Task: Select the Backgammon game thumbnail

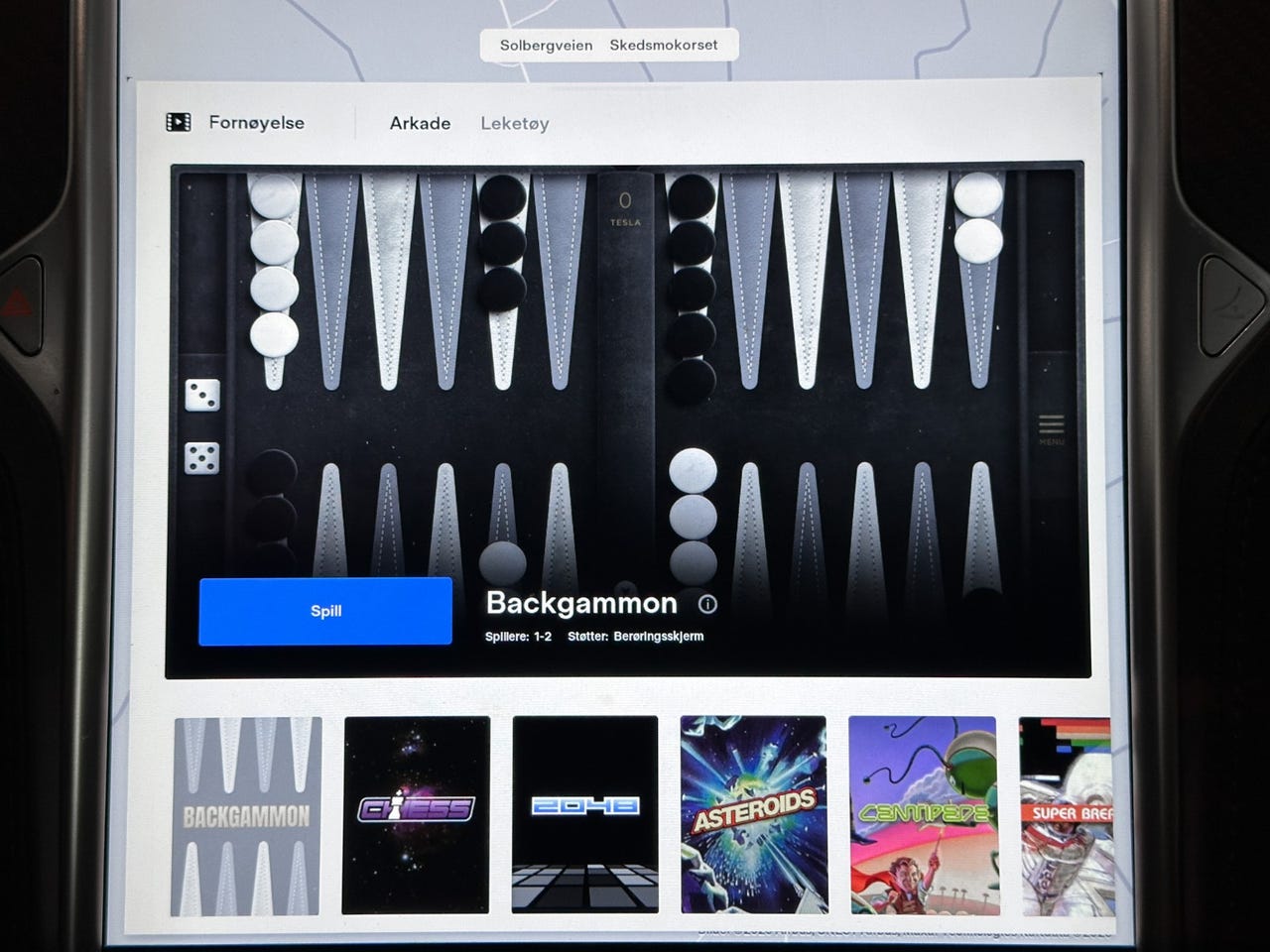Action: point(247,816)
